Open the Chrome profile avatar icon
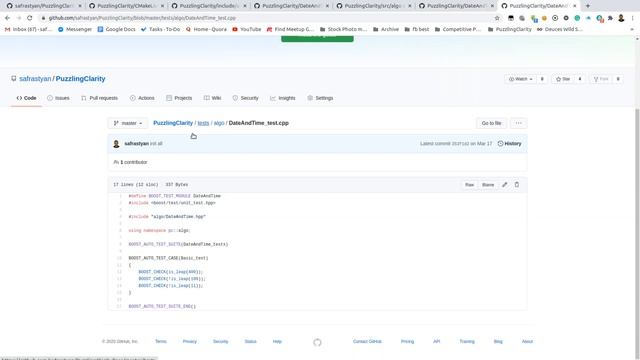 (x=621, y=18)
